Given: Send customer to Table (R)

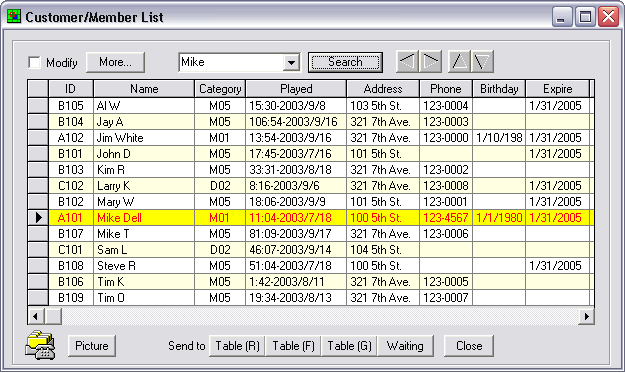Looking at the screenshot, I should point(238,346).
